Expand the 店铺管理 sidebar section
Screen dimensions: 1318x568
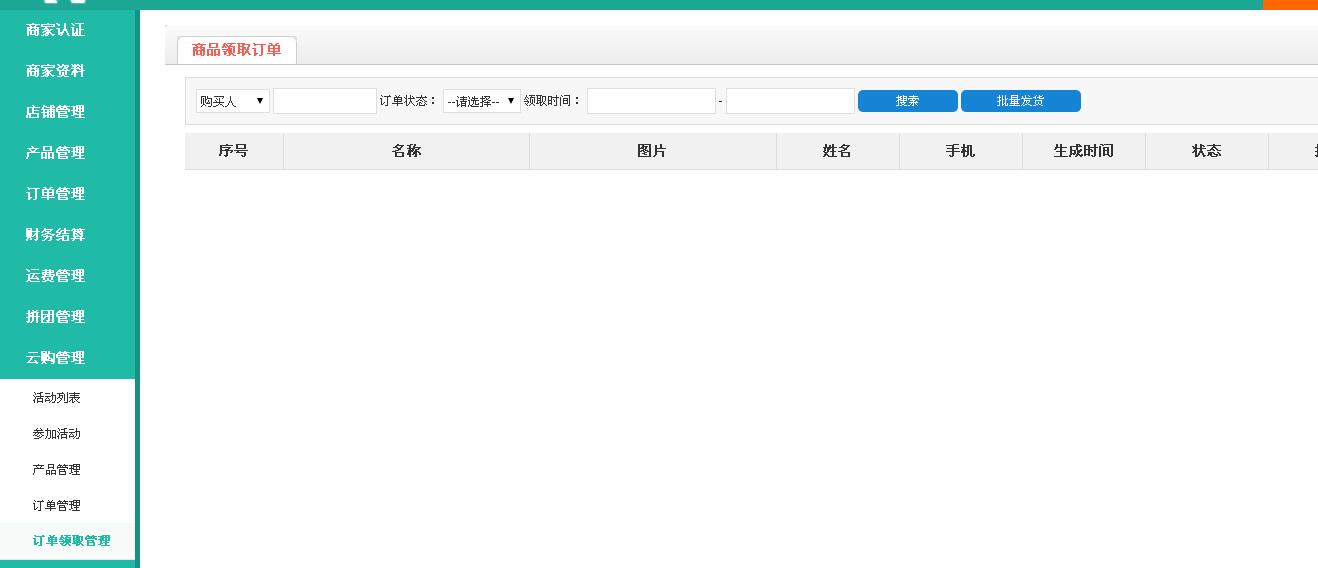coord(56,112)
